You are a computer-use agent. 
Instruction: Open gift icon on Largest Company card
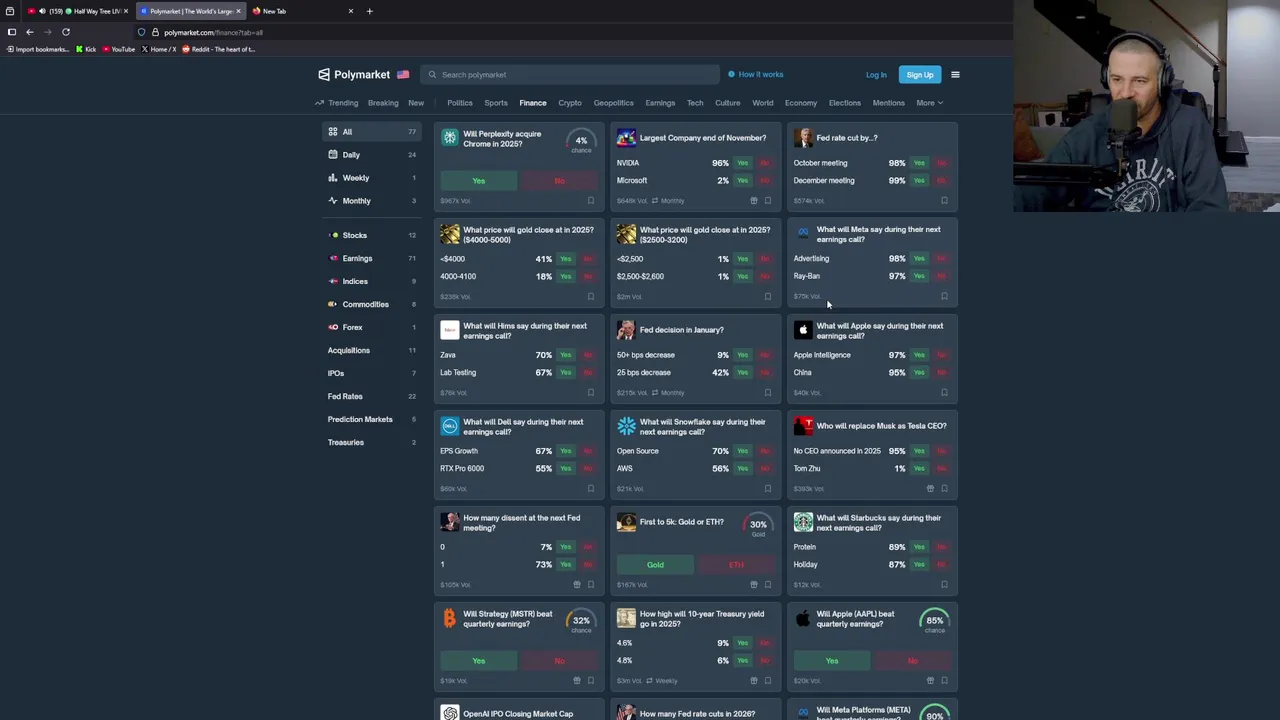[x=754, y=201]
